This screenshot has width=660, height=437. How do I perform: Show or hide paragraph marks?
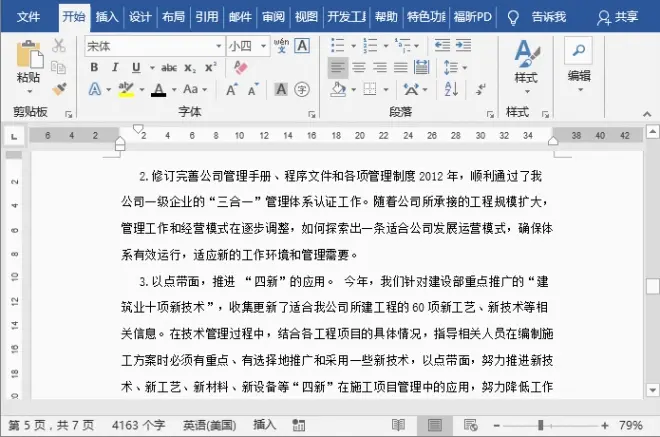480,89
